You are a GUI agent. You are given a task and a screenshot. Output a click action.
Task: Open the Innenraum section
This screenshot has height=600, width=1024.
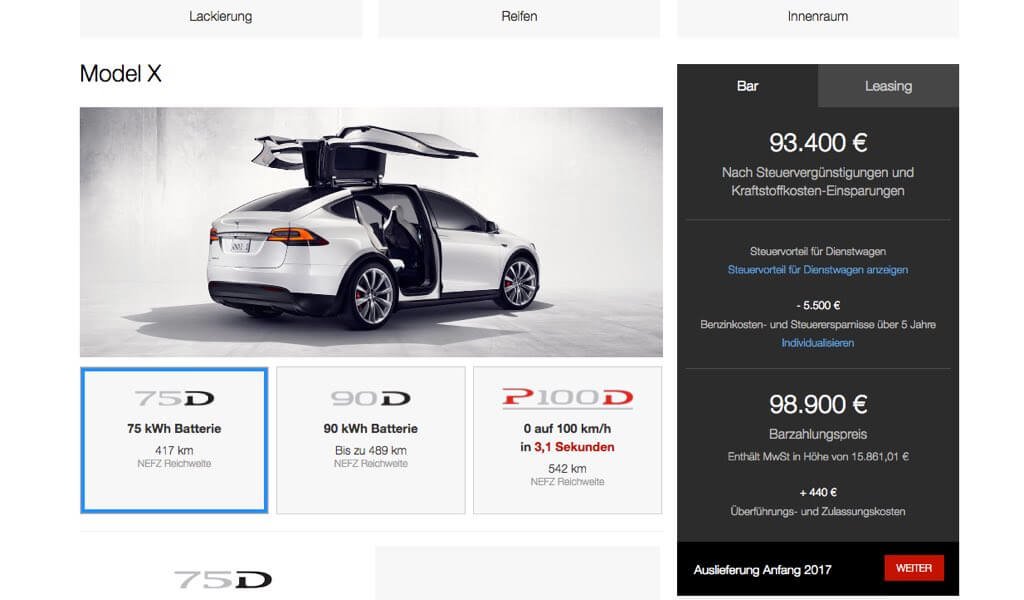point(818,18)
